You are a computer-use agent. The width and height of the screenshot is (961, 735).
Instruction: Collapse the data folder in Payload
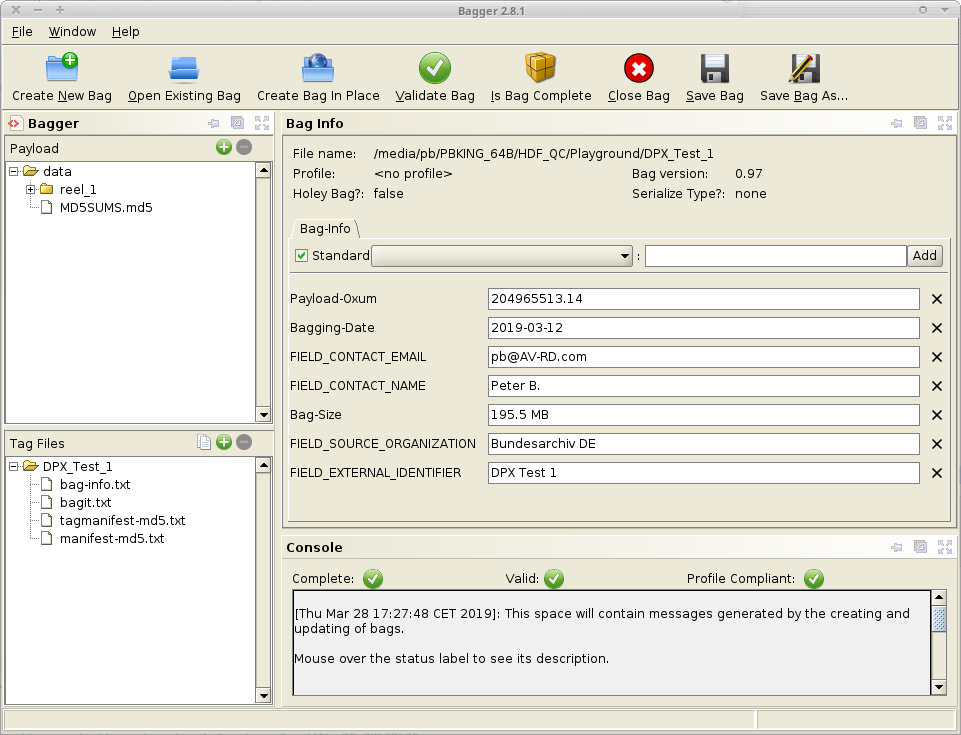pos(14,172)
